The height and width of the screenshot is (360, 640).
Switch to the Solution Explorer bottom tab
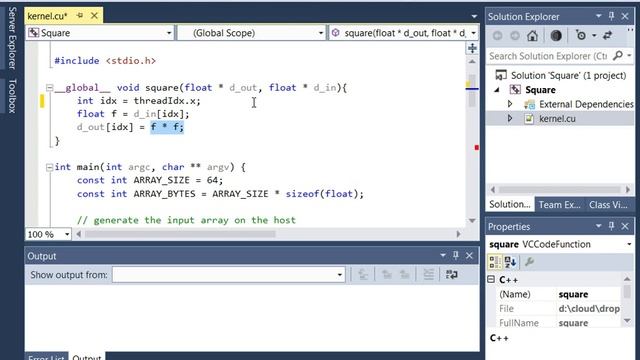coord(510,204)
